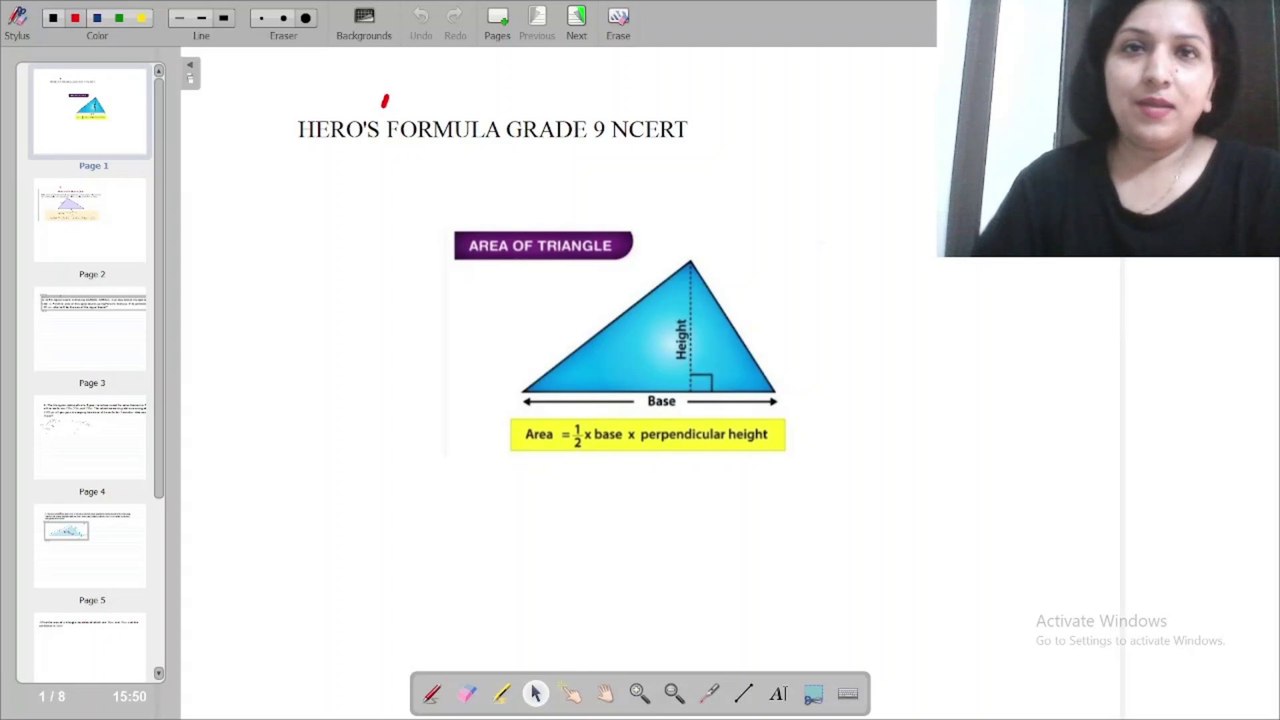Go to the Previous page
The image size is (1280, 720).
[537, 23]
